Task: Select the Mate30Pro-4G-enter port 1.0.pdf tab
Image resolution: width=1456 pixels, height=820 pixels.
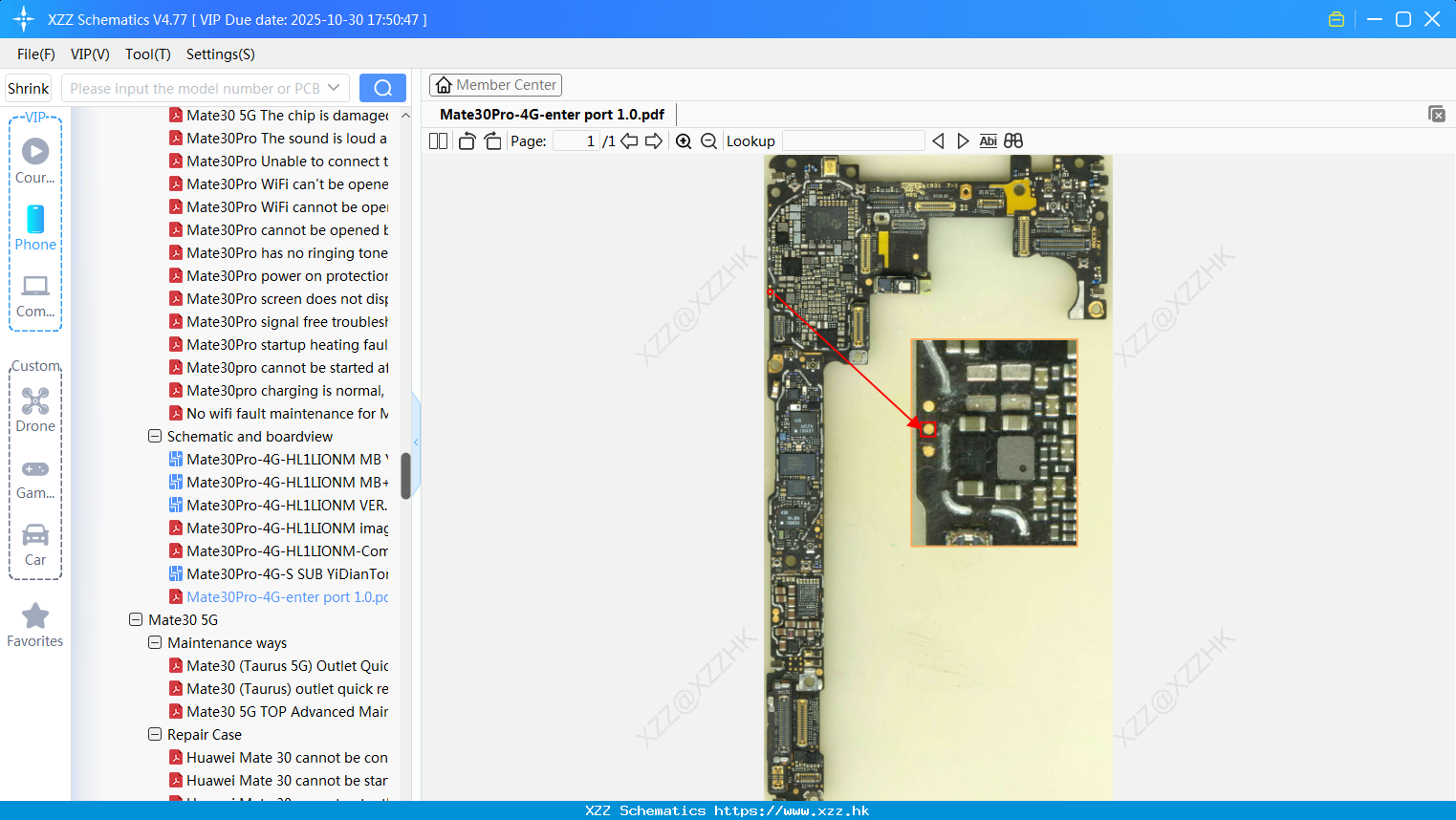Action: (552, 115)
